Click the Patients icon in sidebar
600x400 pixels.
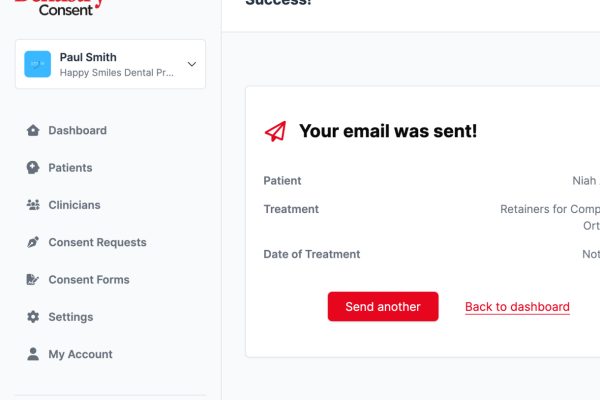point(33,168)
